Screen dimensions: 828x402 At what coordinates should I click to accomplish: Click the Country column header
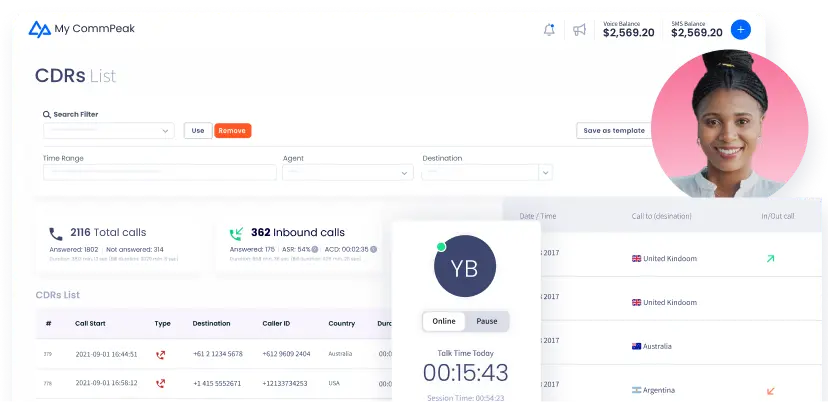click(342, 323)
